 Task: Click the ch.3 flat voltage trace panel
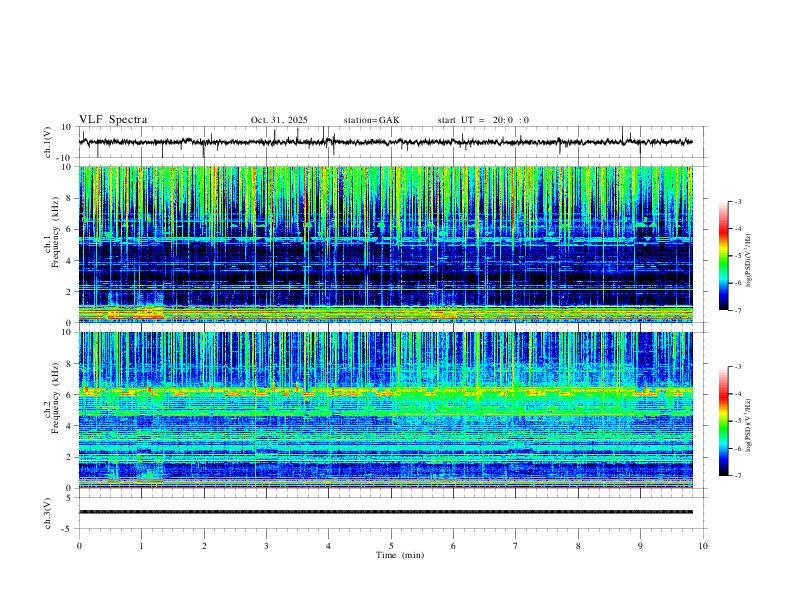pyautogui.click(x=393, y=513)
